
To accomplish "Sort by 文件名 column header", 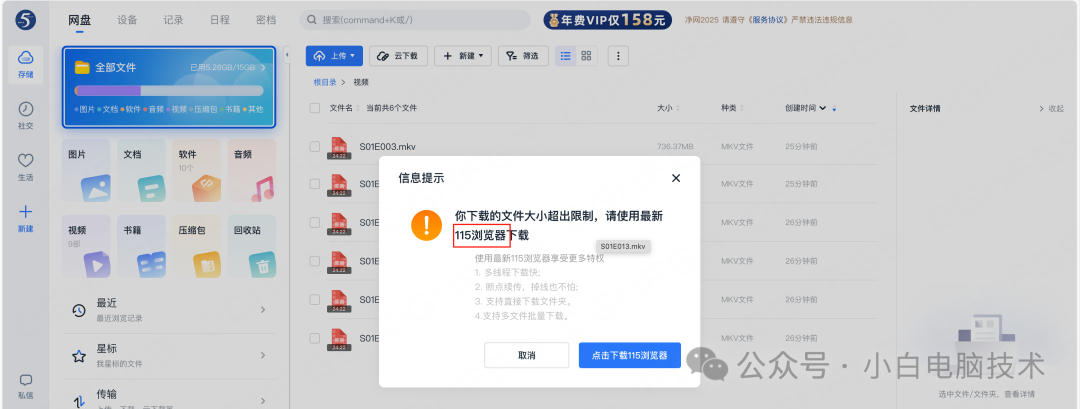I will [x=342, y=108].
